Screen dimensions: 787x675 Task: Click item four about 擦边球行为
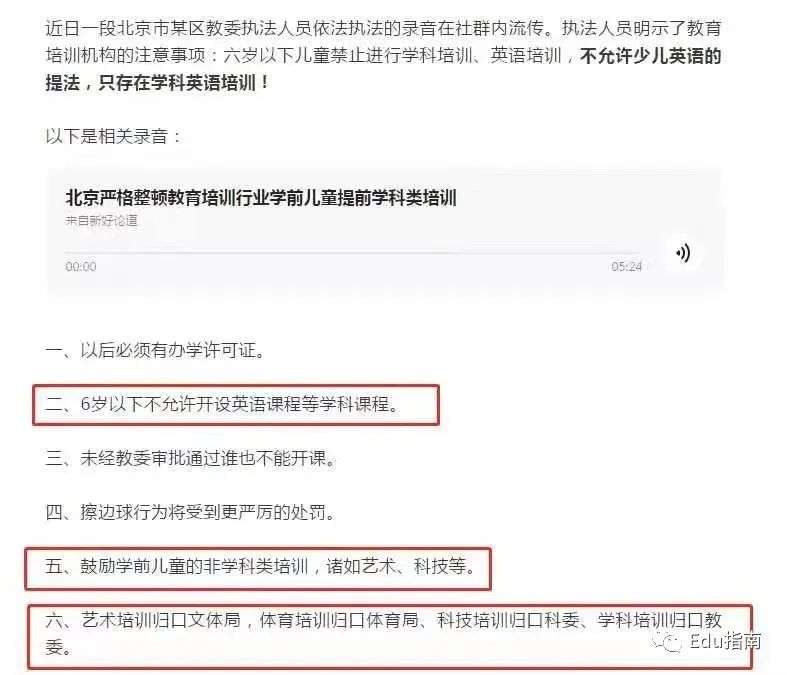(191, 512)
